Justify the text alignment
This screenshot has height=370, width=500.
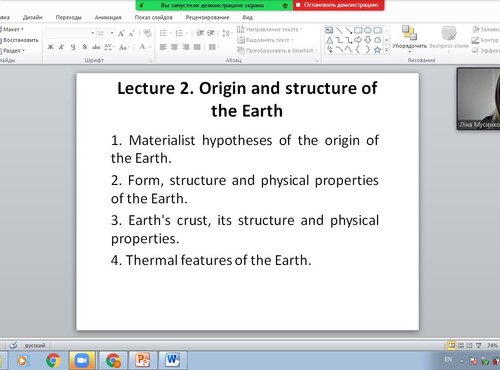[x=197, y=47]
